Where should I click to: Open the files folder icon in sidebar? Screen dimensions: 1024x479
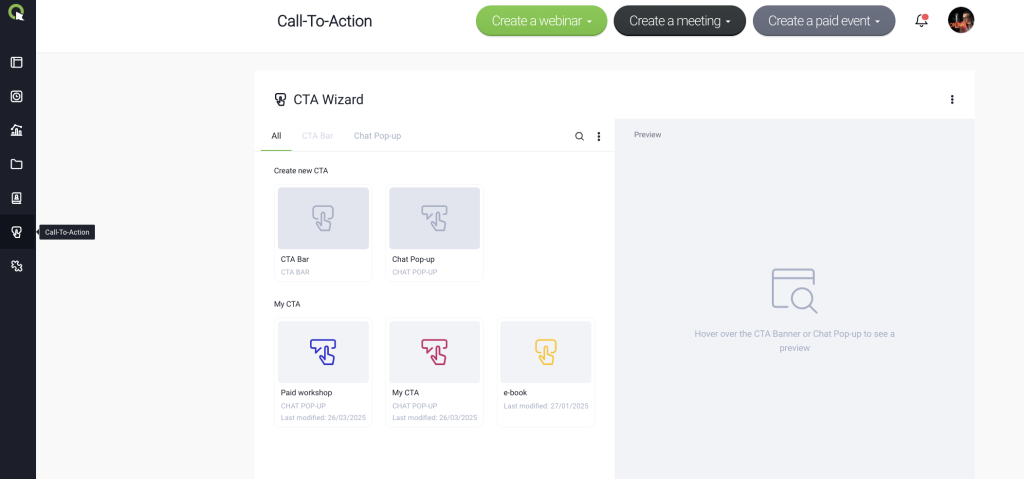(x=17, y=164)
